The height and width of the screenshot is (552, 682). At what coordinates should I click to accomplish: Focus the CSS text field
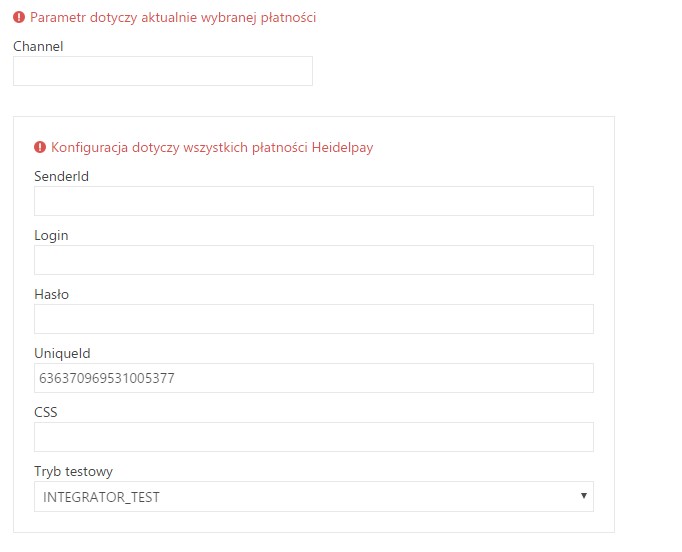[x=314, y=437]
